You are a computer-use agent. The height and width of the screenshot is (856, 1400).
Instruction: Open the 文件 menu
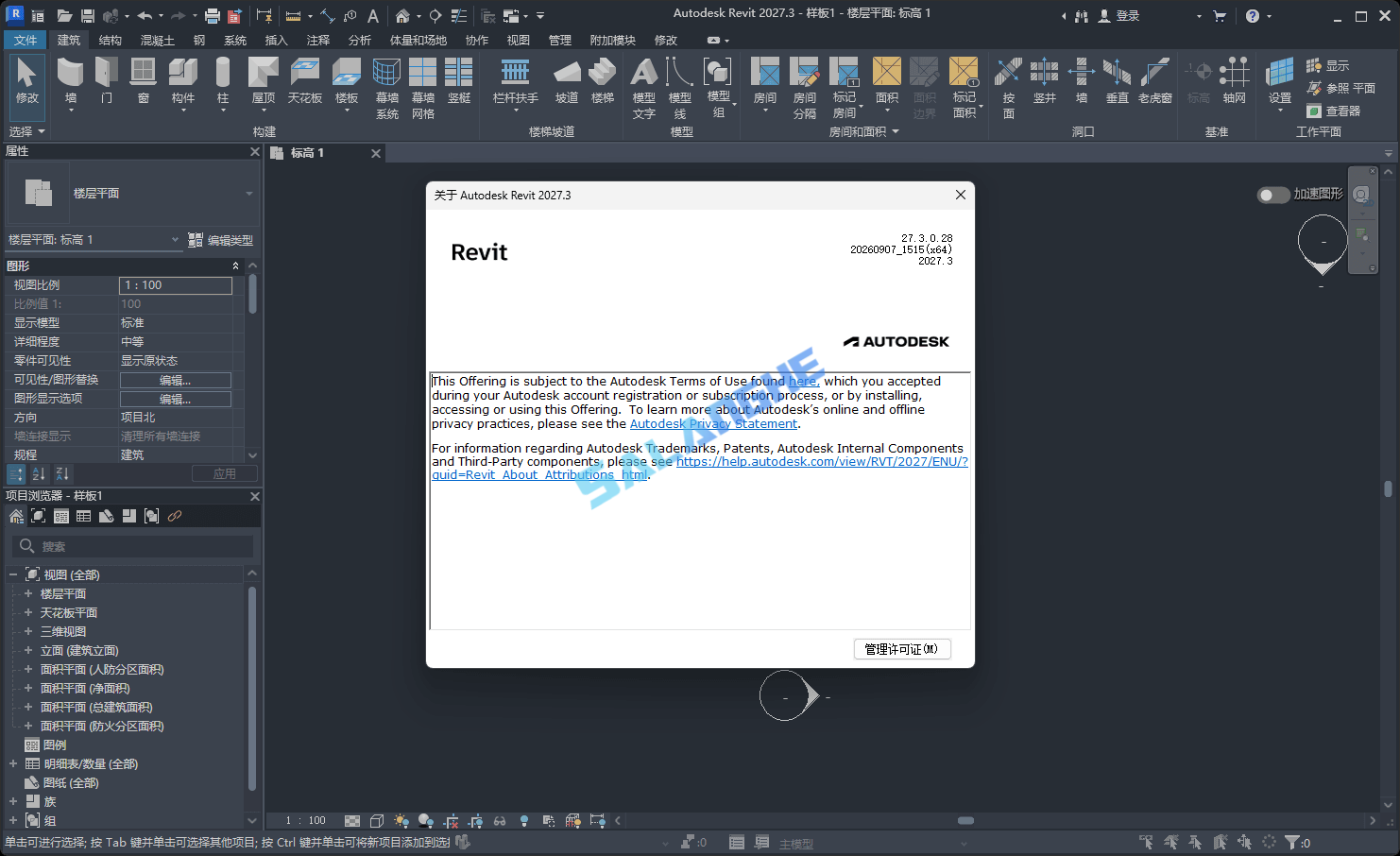pyautogui.click(x=26, y=40)
